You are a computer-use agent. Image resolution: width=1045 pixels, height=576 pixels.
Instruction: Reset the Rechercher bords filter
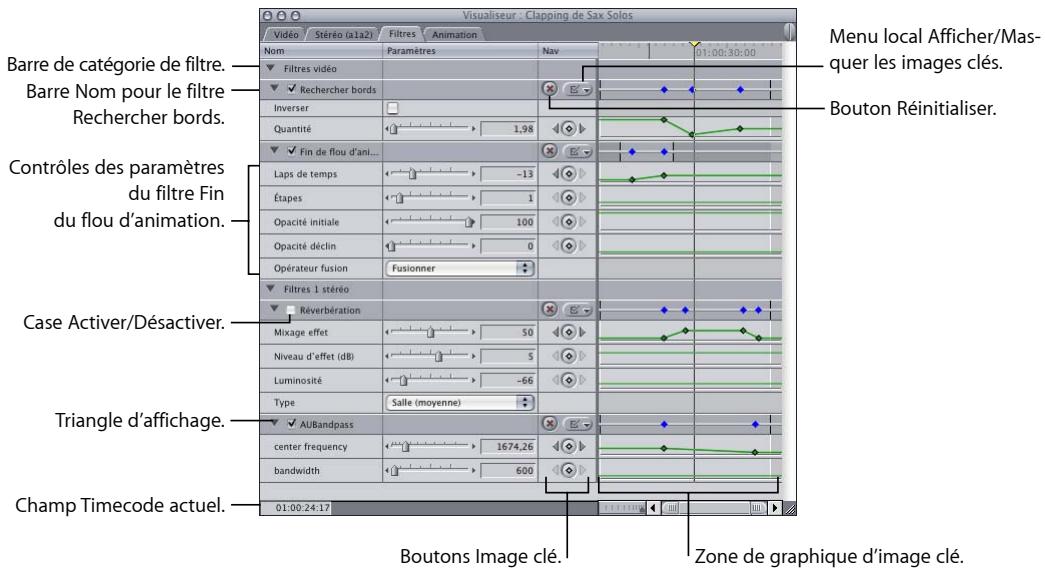pyautogui.click(x=549, y=89)
